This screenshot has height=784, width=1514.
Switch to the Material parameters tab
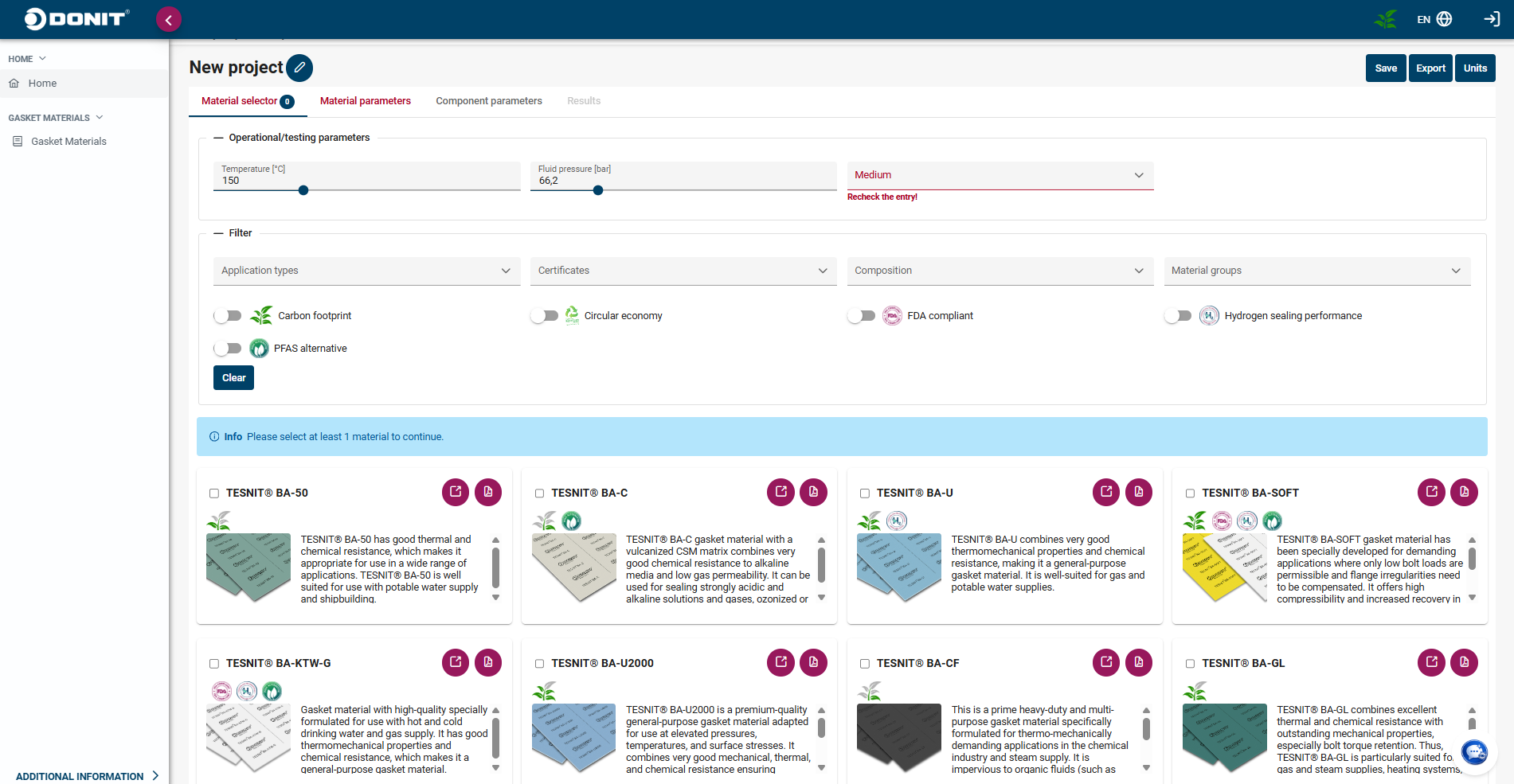pos(366,101)
